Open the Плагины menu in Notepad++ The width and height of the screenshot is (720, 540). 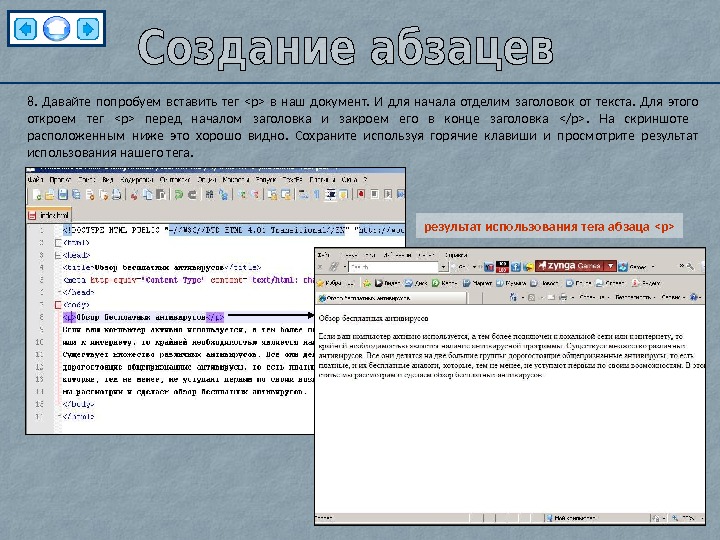(322, 180)
